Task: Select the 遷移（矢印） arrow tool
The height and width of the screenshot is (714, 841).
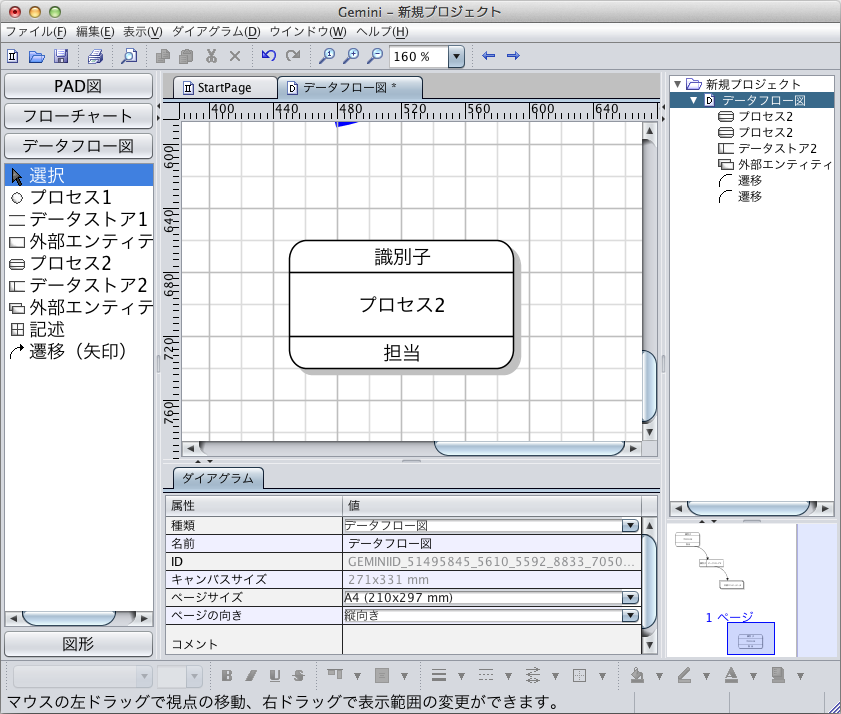Action: click(79, 351)
